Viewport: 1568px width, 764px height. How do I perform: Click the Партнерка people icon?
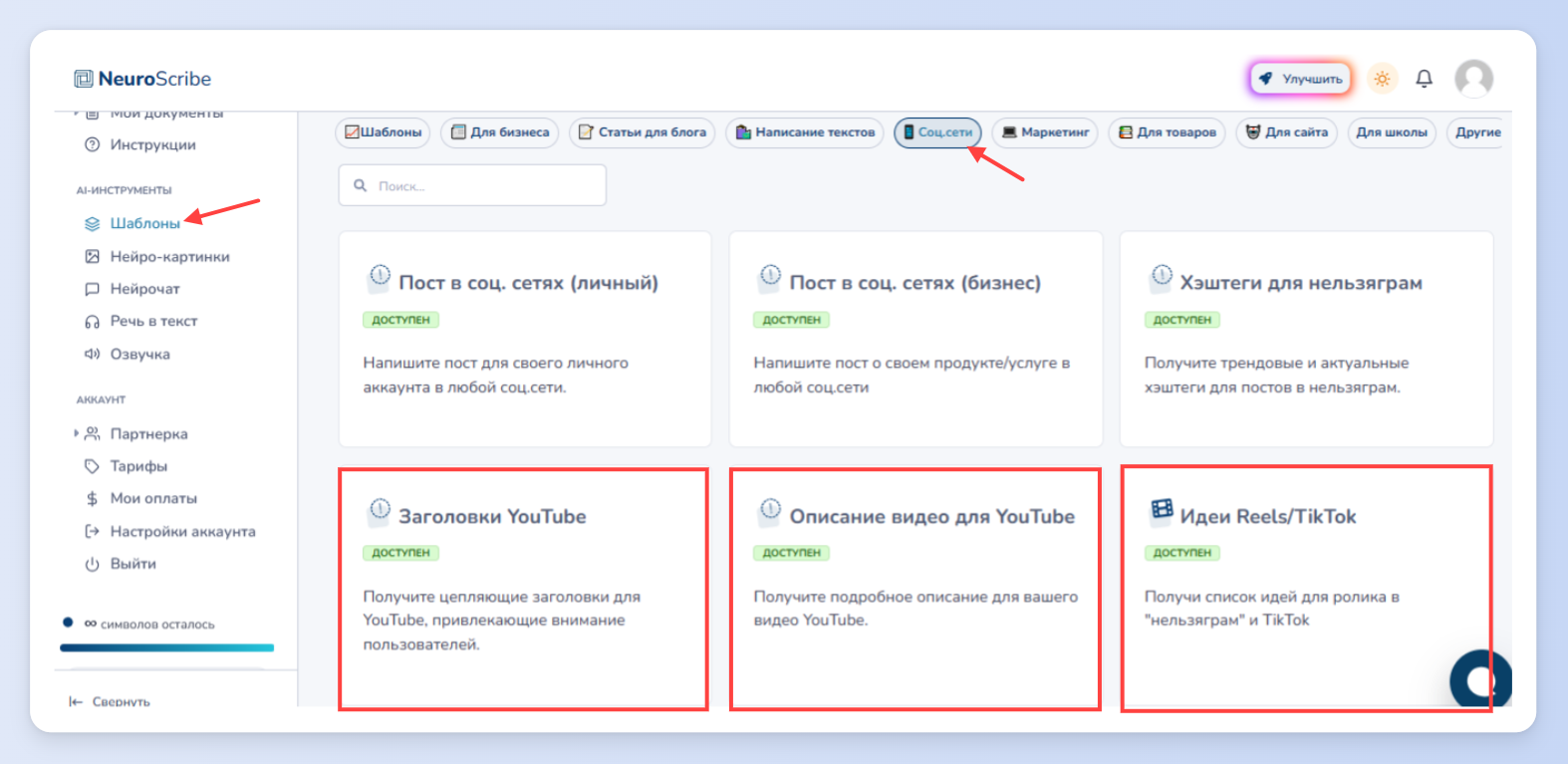93,433
